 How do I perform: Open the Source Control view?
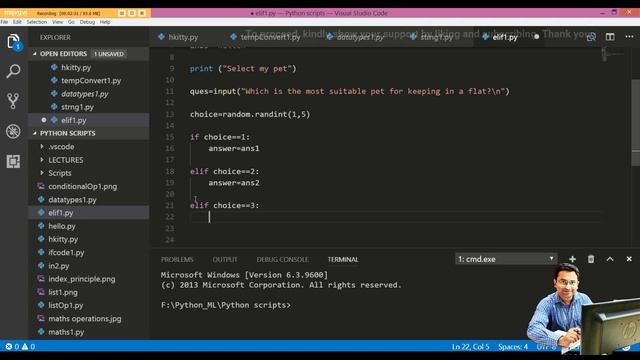[x=13, y=101]
